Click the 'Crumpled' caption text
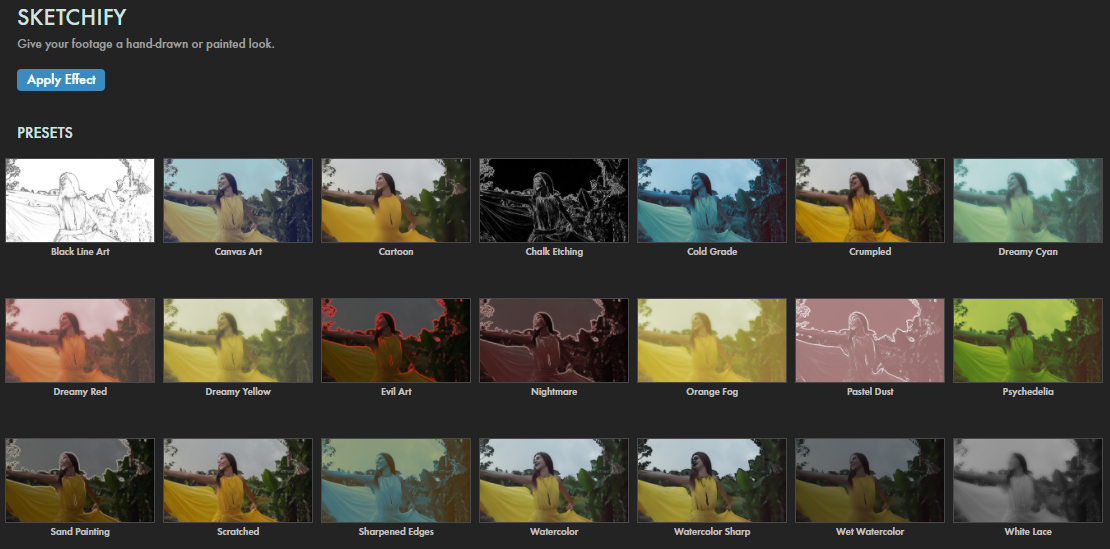The image size is (1110, 549). 869,252
